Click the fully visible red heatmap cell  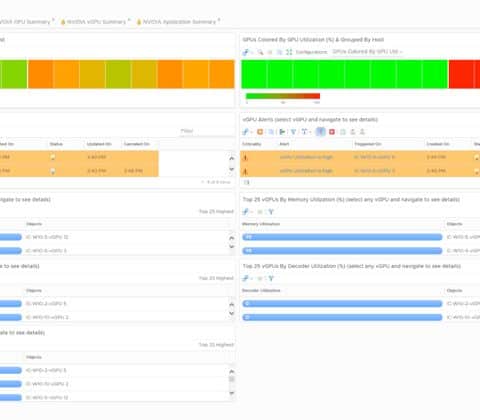[x=461, y=74]
